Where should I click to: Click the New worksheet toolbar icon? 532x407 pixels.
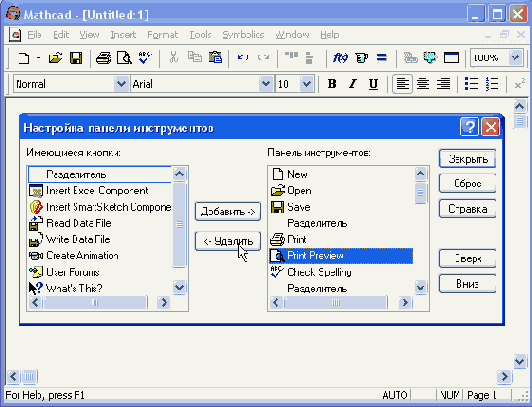23,58
